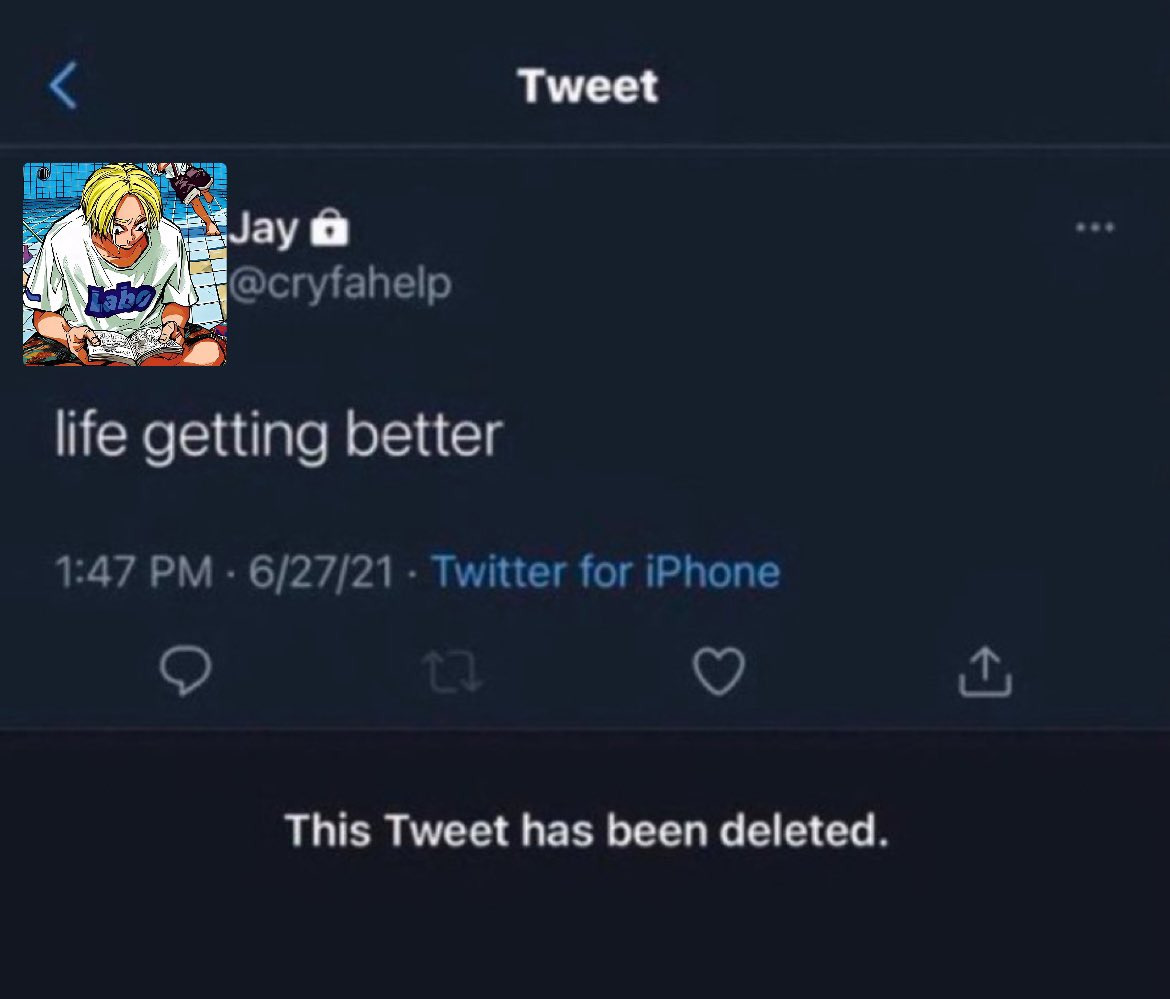This screenshot has width=1170, height=999.
Task: Open Jay's profile picture
Action: point(125,264)
